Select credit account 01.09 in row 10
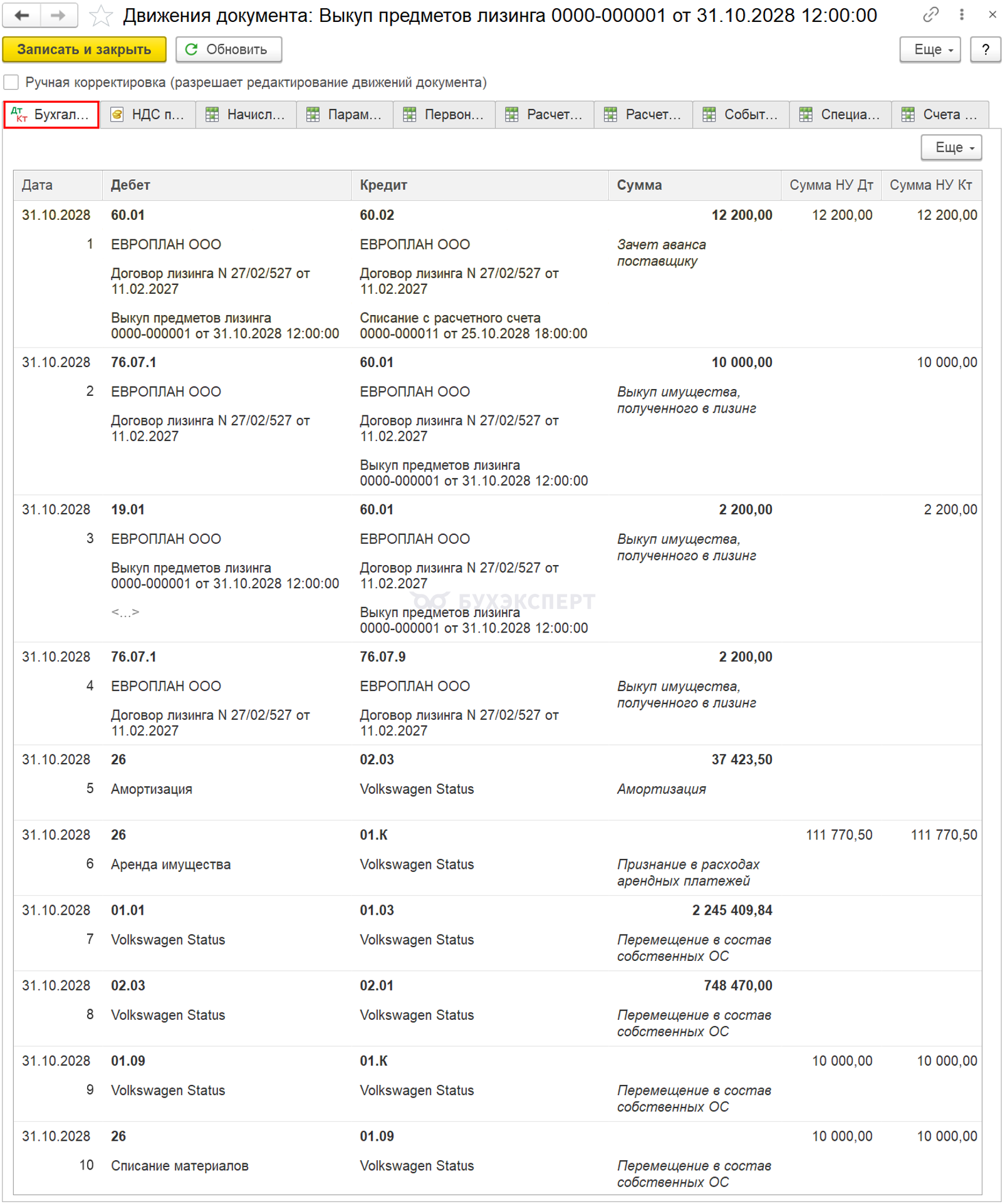1005x1204 pixels. (x=377, y=1136)
